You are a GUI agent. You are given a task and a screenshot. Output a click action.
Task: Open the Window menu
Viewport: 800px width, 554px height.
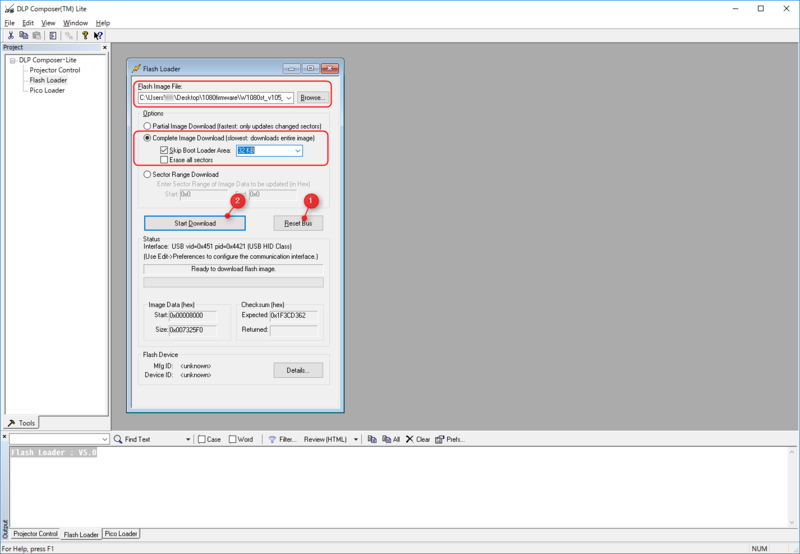tap(75, 23)
